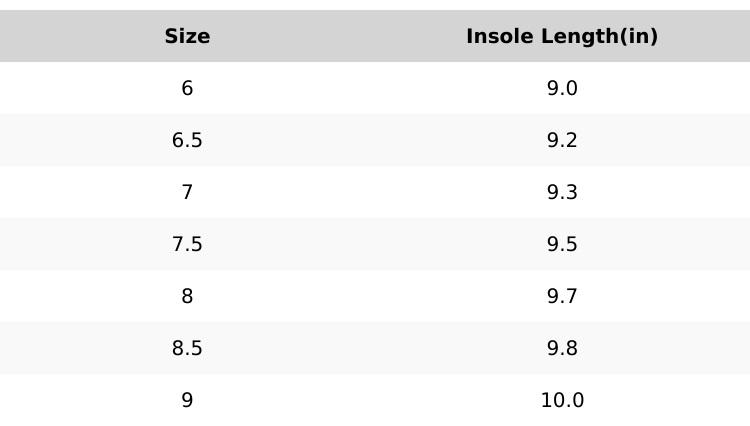Select the size 7 cell

[x=187, y=193]
